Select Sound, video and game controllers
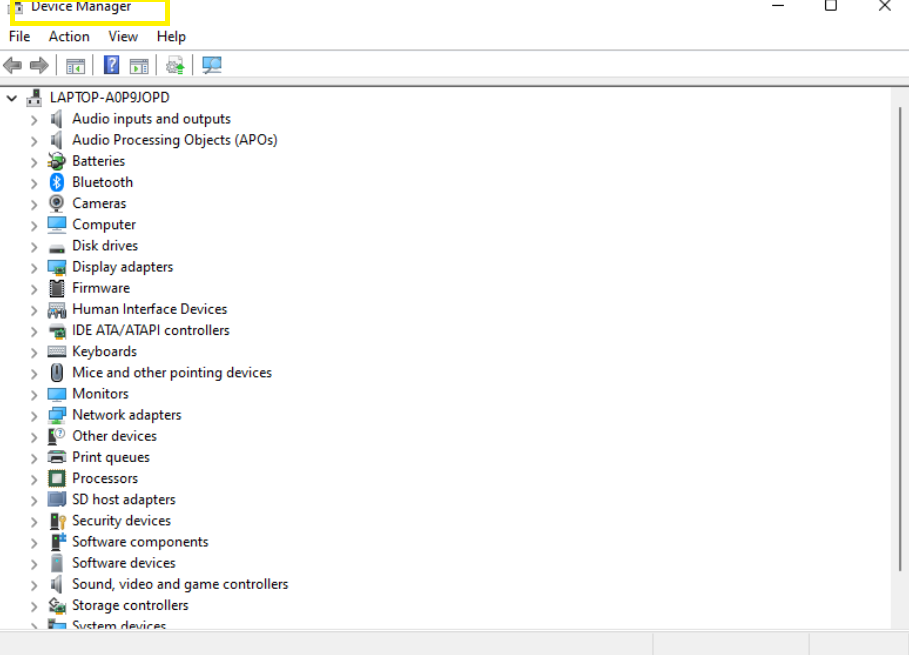Screen dimensions: 909x655 coord(180,584)
